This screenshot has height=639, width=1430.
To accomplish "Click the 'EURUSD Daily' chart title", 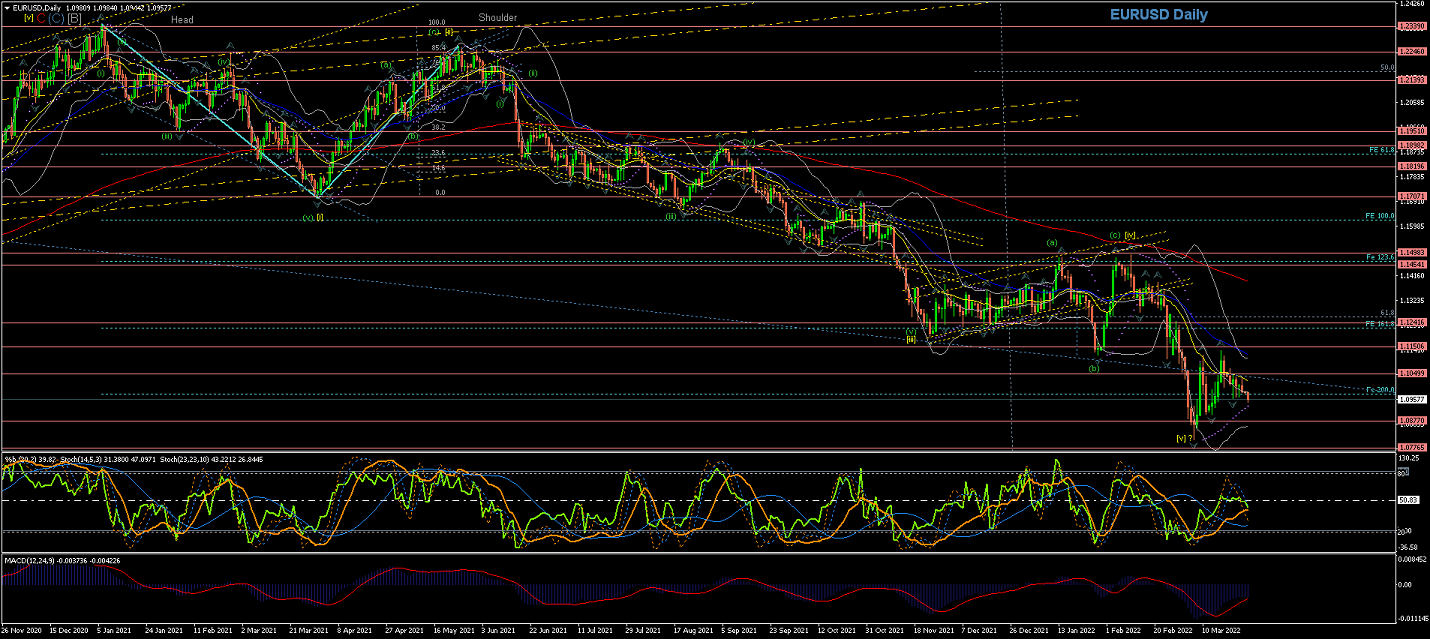I will point(1157,15).
